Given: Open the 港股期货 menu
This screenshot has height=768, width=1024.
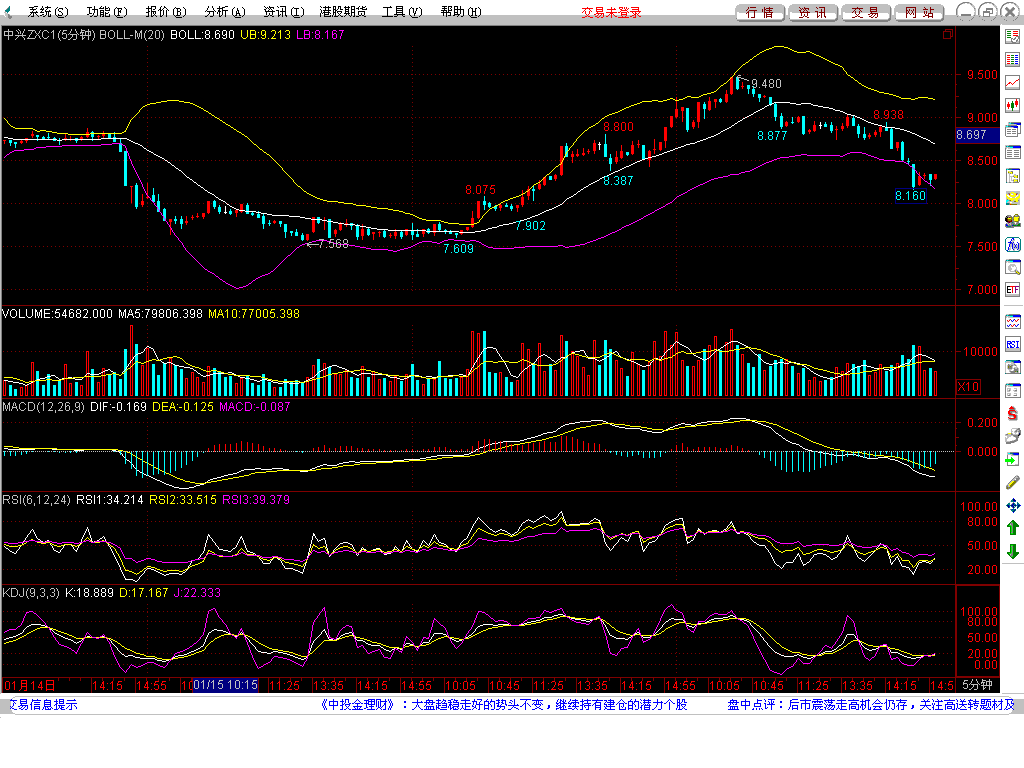Looking at the screenshot, I should pos(343,12).
